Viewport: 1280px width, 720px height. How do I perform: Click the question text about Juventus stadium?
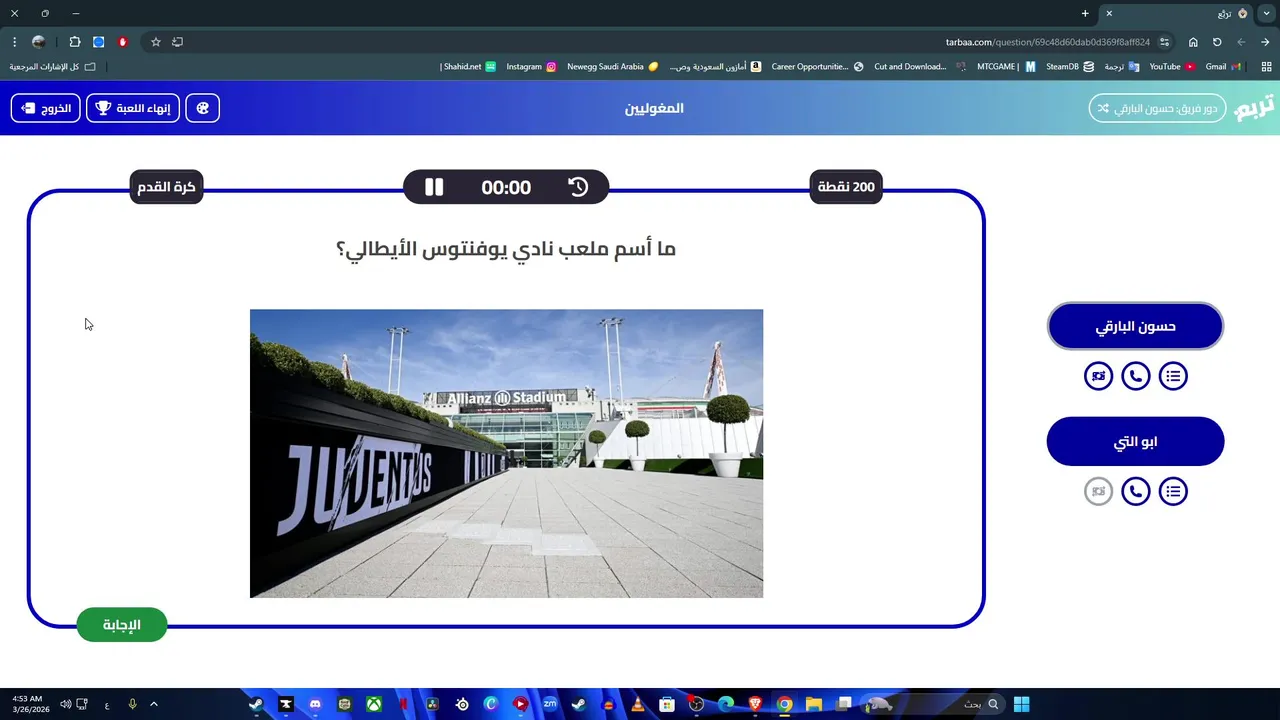[x=506, y=249]
